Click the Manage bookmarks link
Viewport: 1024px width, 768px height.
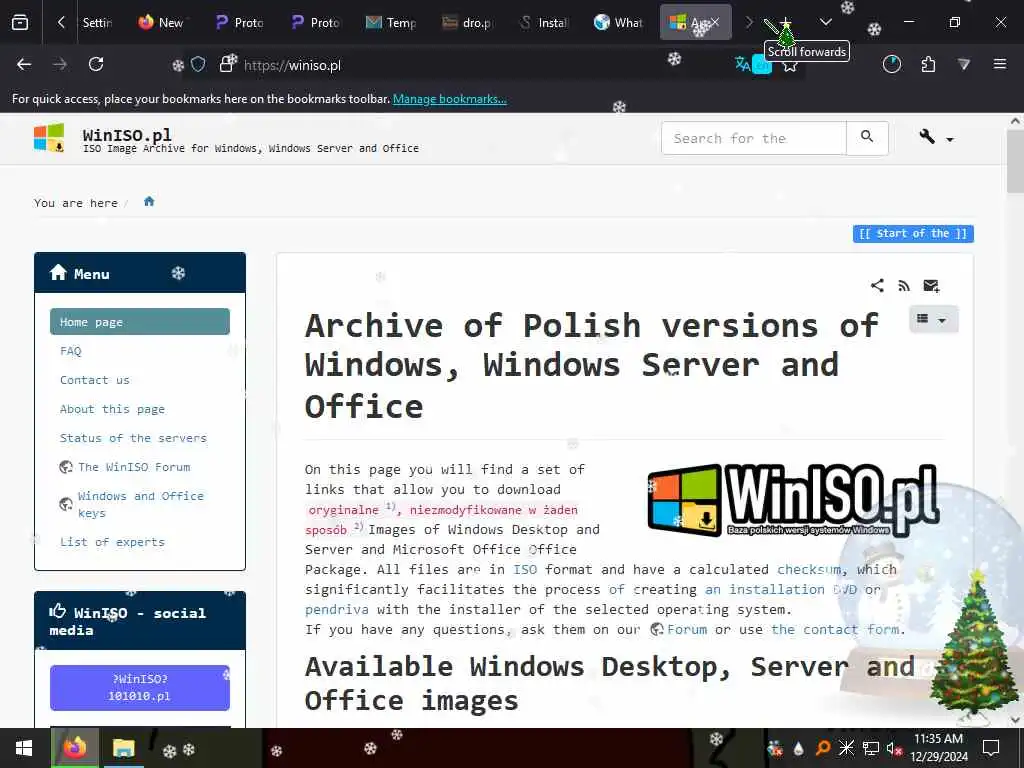point(449,99)
